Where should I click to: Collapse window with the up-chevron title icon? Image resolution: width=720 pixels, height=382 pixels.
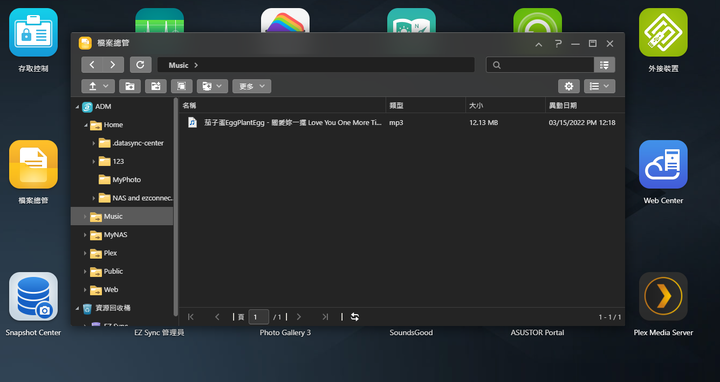tap(539, 44)
